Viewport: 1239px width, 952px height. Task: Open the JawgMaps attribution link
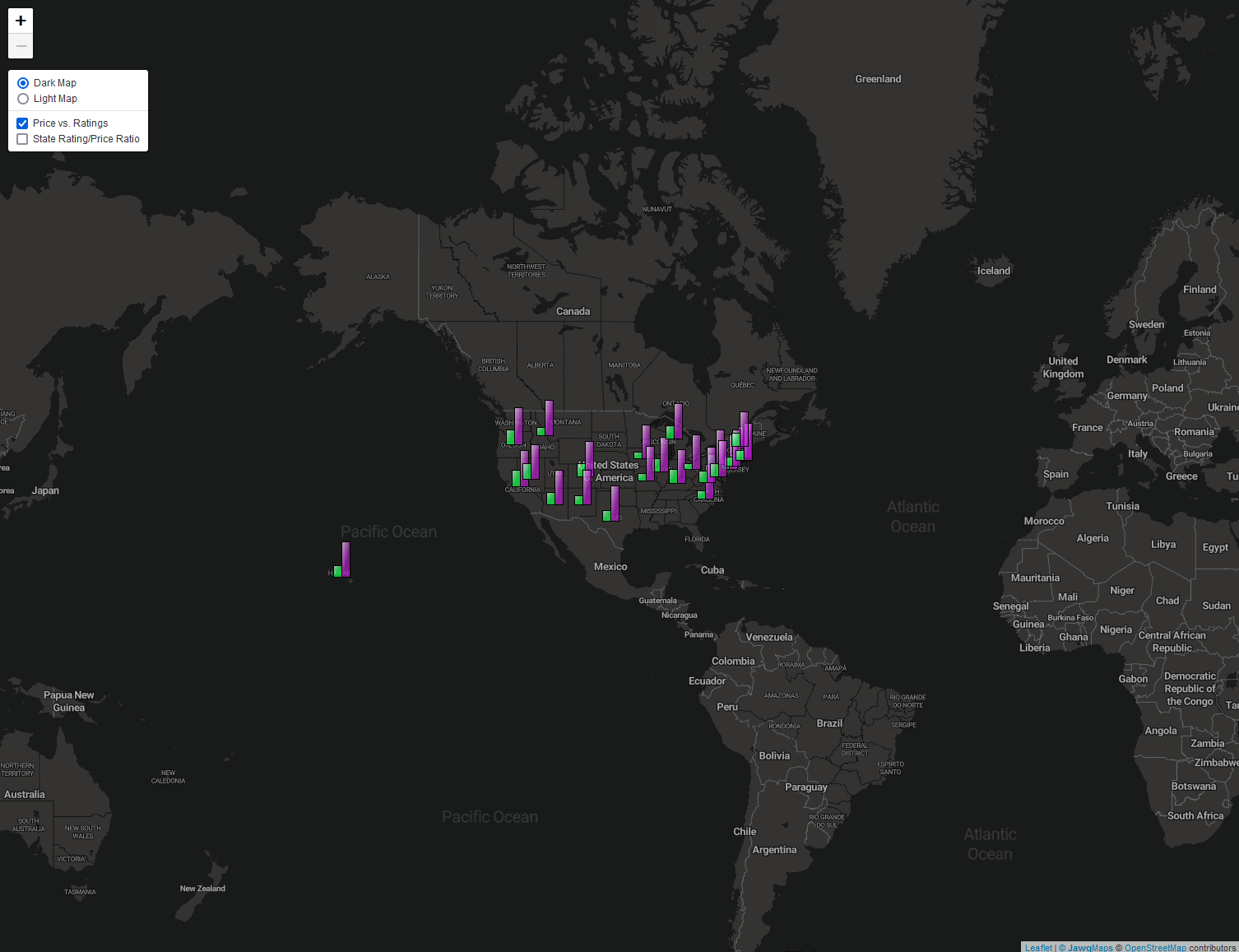point(1090,947)
